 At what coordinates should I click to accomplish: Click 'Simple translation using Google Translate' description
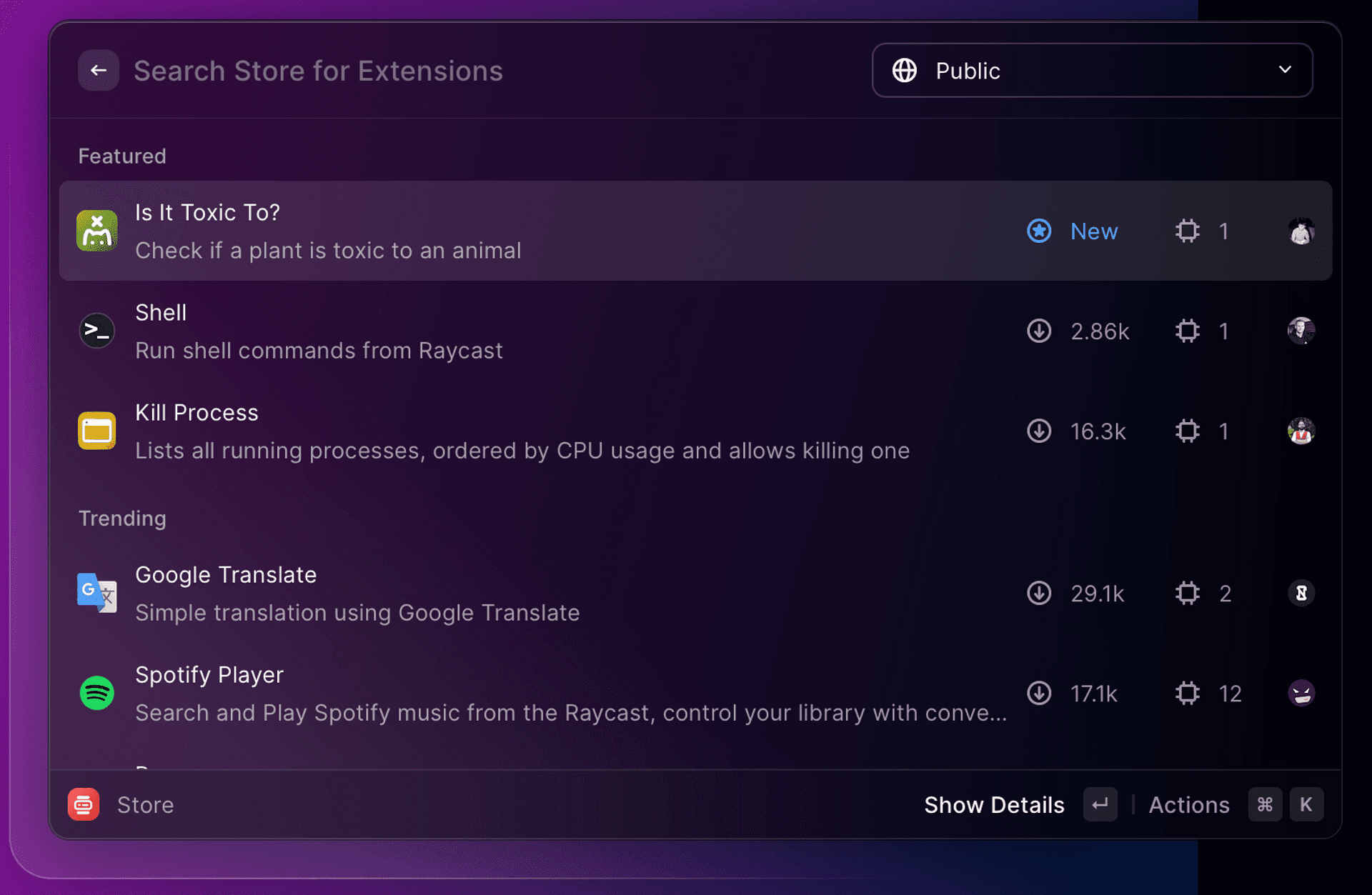point(357,613)
